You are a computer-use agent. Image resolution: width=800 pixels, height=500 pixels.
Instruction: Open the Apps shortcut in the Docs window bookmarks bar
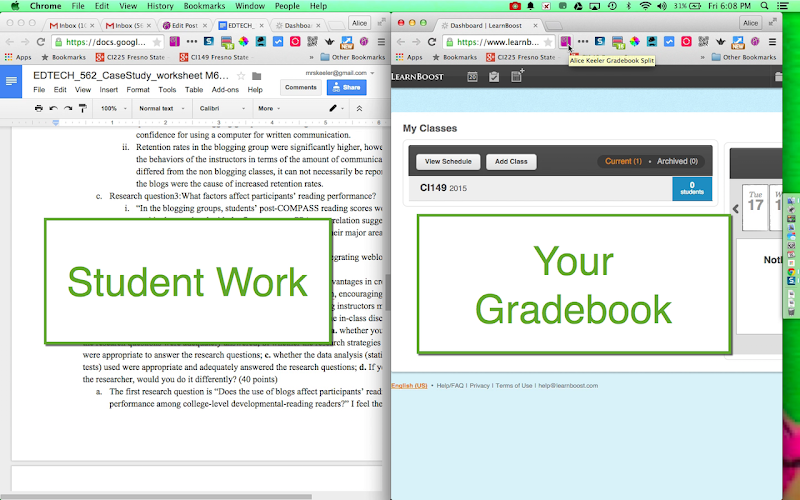coord(18,57)
